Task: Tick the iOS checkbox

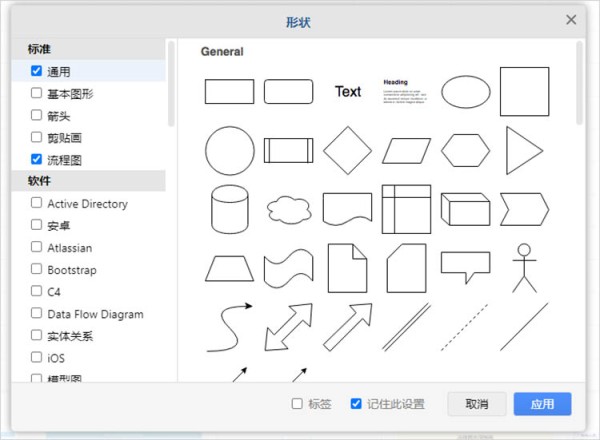Action: coord(36,357)
